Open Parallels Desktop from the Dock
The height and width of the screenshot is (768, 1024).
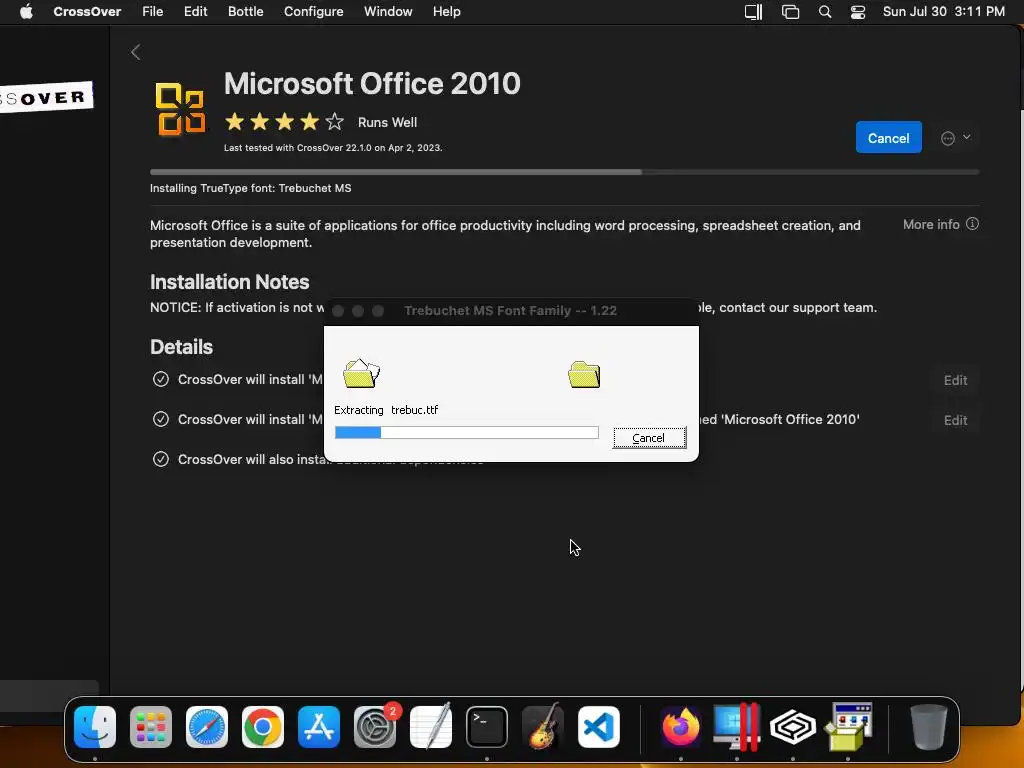click(x=737, y=726)
